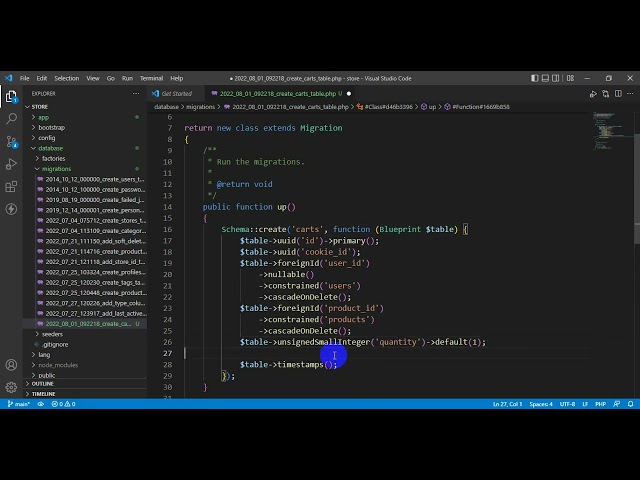Expand the app folder
640x480 pixels.
(43, 117)
